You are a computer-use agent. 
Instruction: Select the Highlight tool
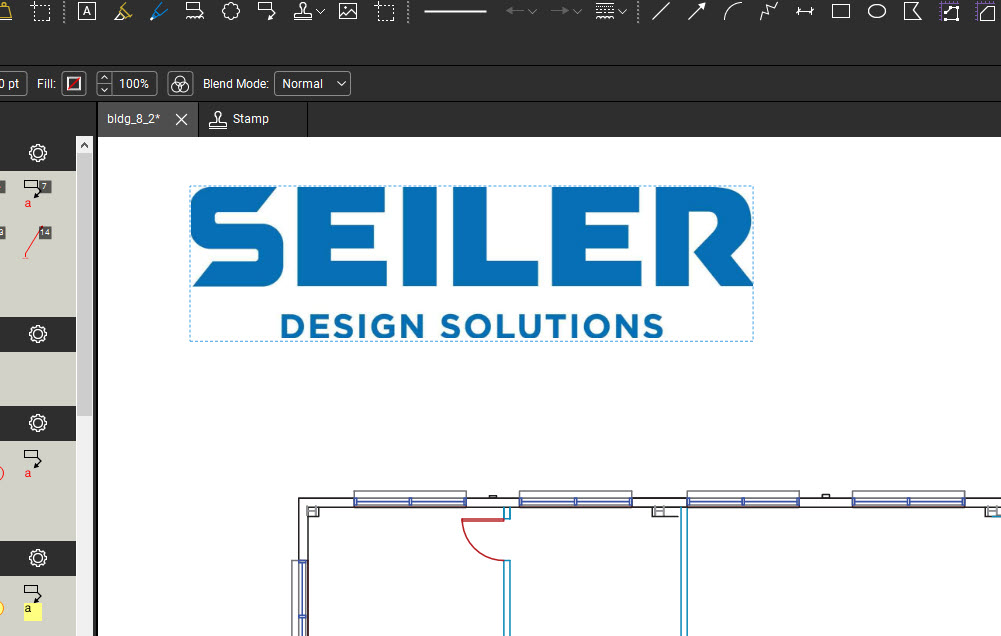coord(123,11)
